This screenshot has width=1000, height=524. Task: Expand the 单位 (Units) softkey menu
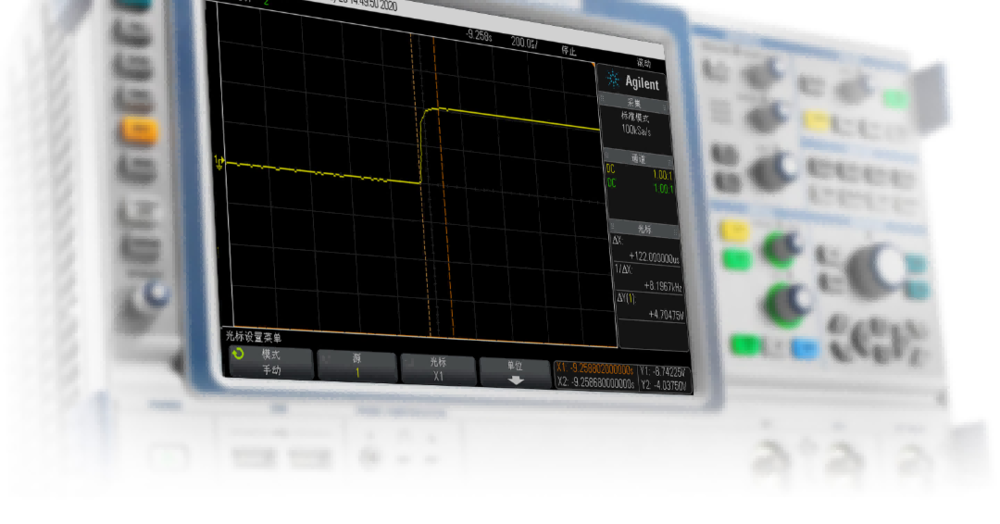[515, 372]
